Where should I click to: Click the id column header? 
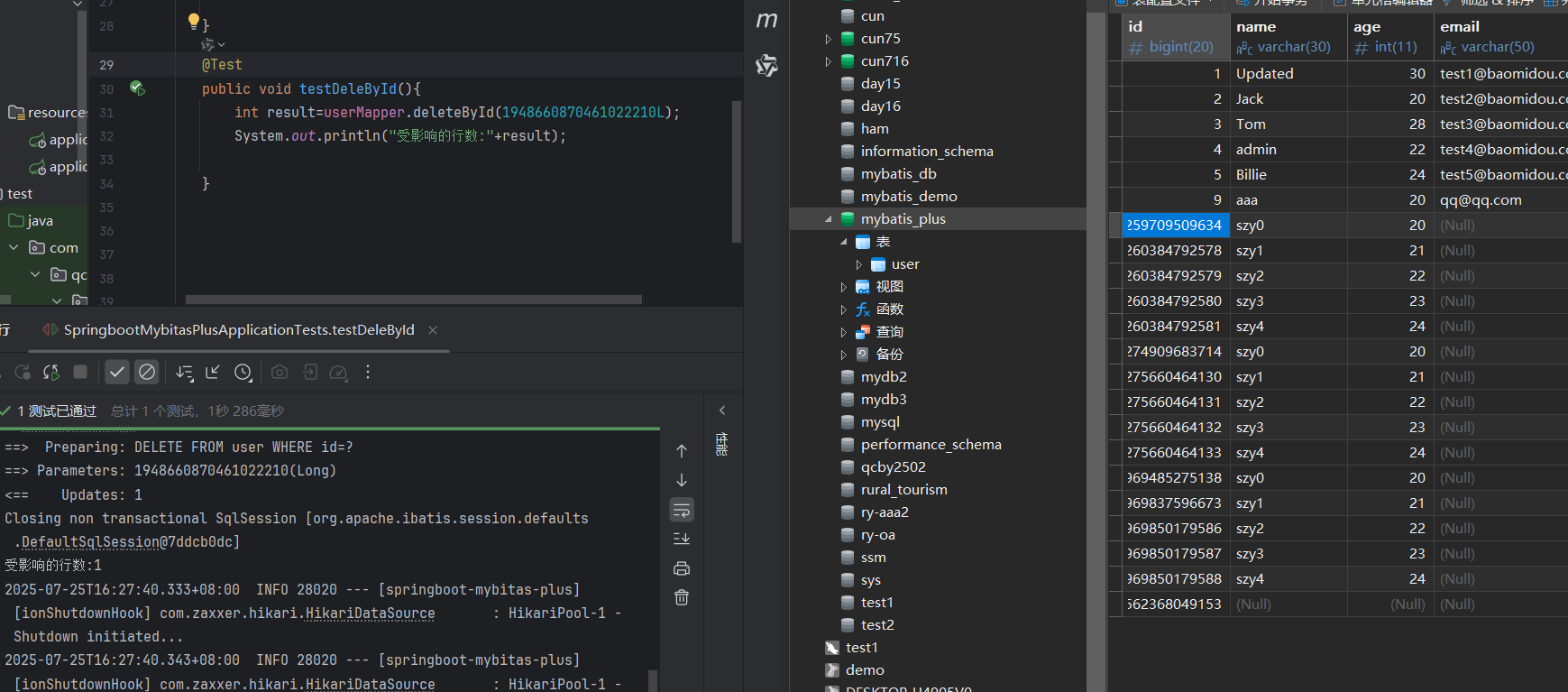1176,37
